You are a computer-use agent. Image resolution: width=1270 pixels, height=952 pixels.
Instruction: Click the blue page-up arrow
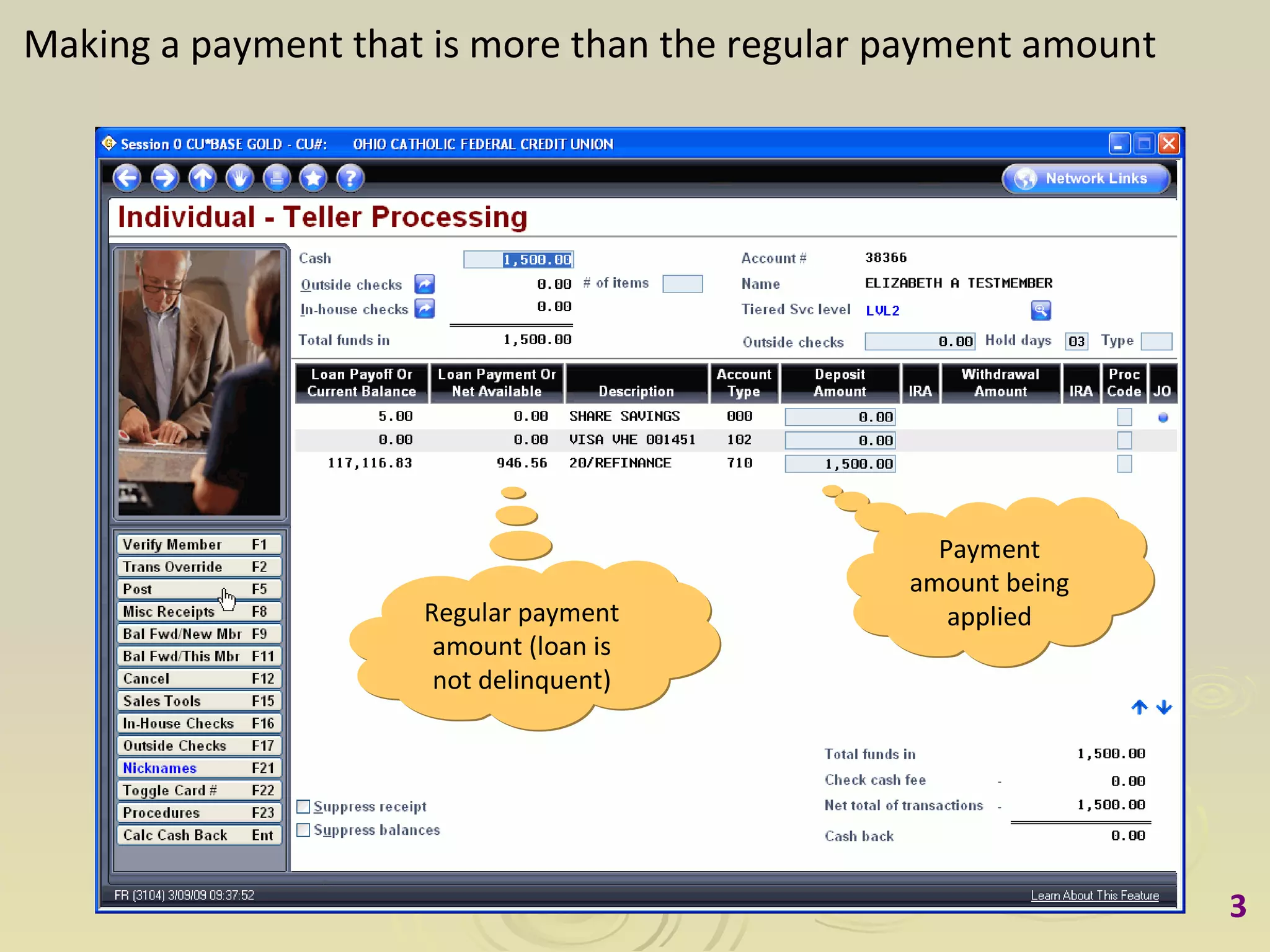point(1139,707)
